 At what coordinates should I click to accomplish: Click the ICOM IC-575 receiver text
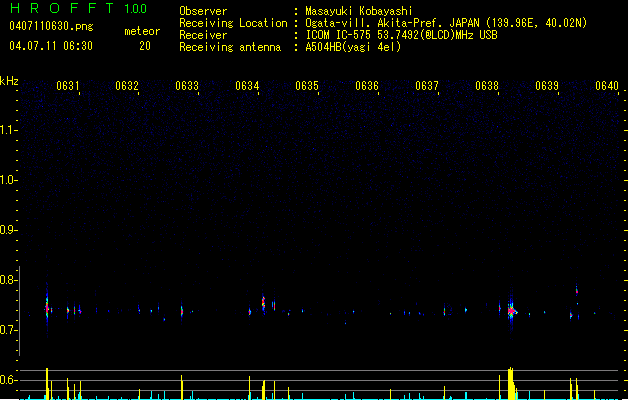coord(402,35)
